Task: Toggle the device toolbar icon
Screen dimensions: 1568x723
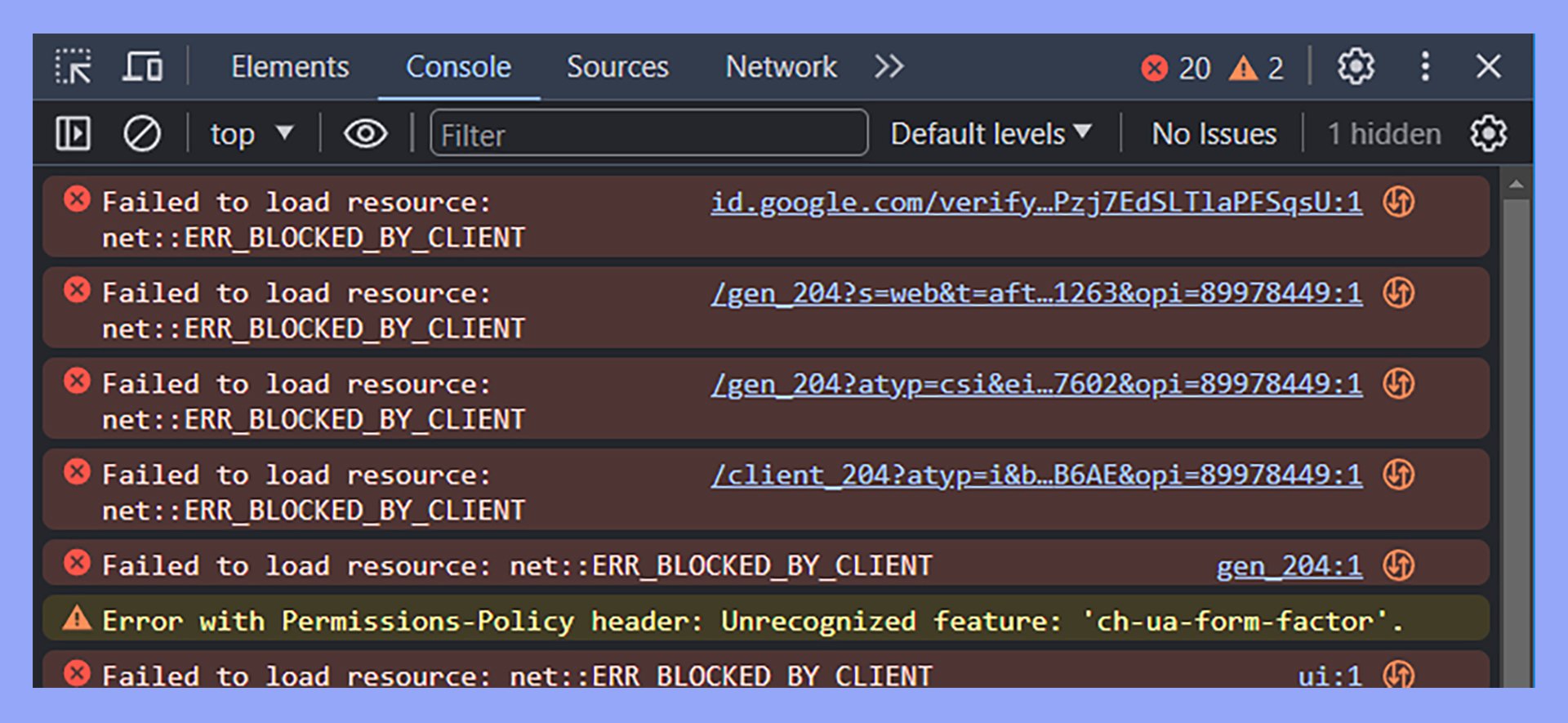Action: 143,67
